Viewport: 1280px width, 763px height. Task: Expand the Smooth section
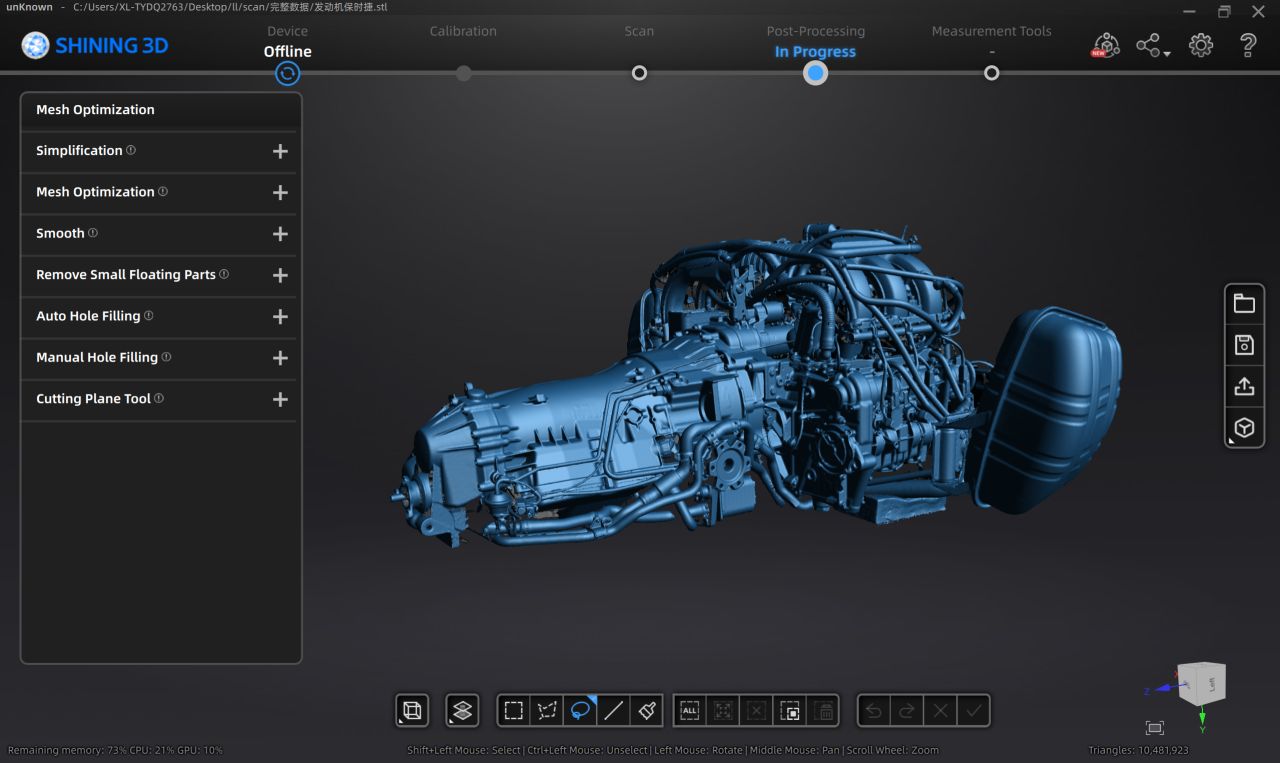tap(280, 234)
